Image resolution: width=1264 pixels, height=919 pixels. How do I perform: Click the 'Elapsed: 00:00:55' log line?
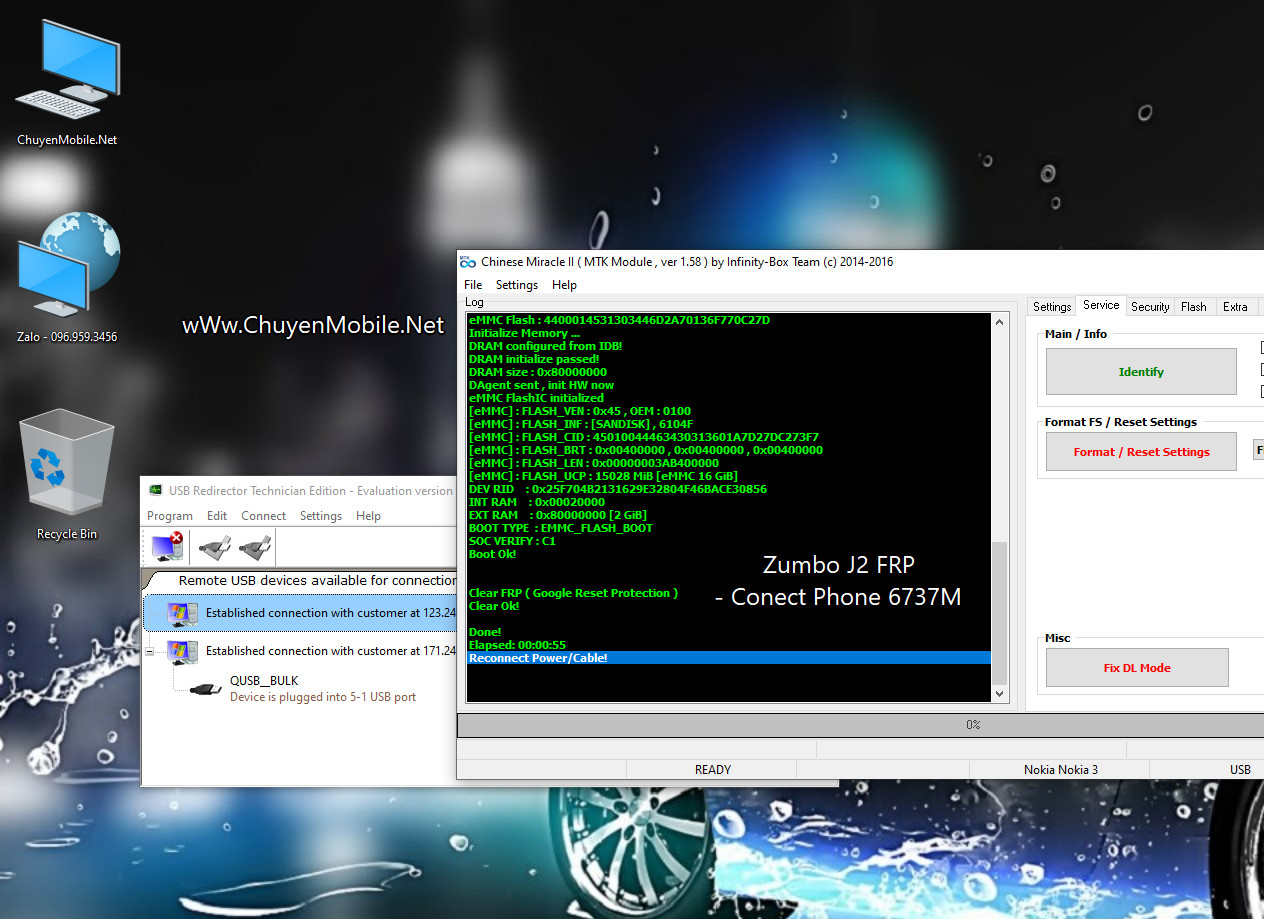[x=517, y=645]
